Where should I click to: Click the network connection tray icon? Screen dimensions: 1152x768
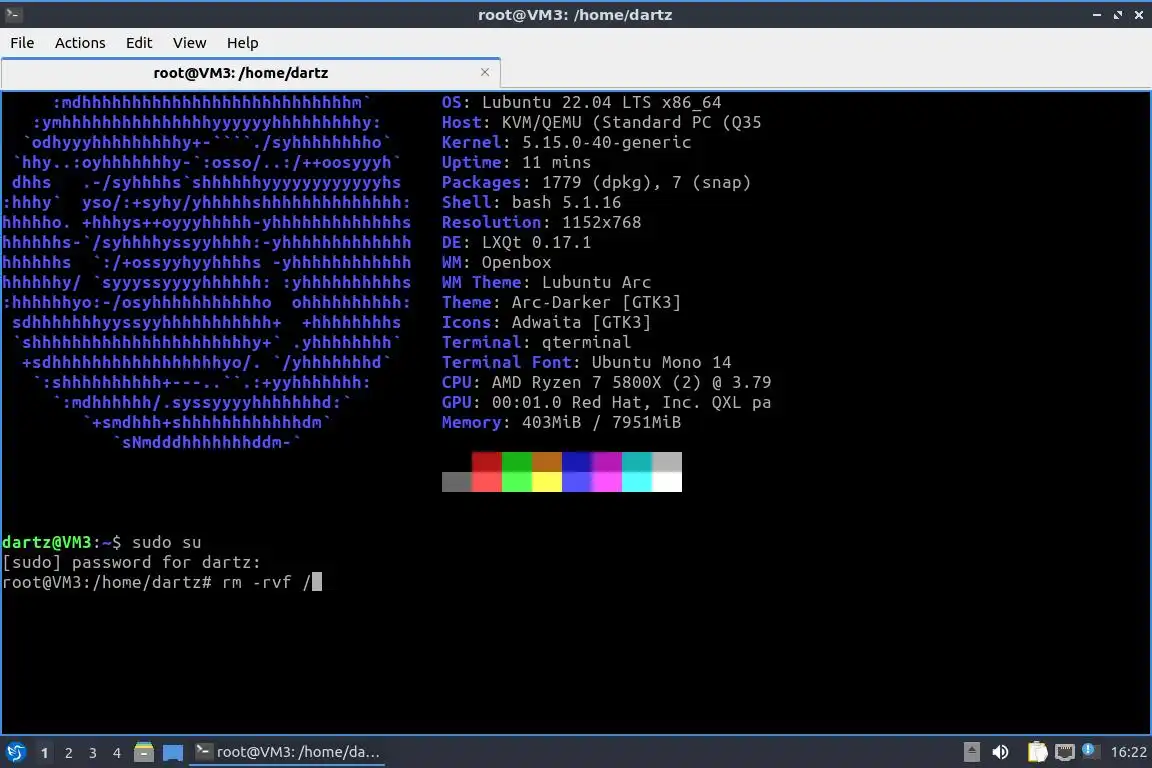1065,752
